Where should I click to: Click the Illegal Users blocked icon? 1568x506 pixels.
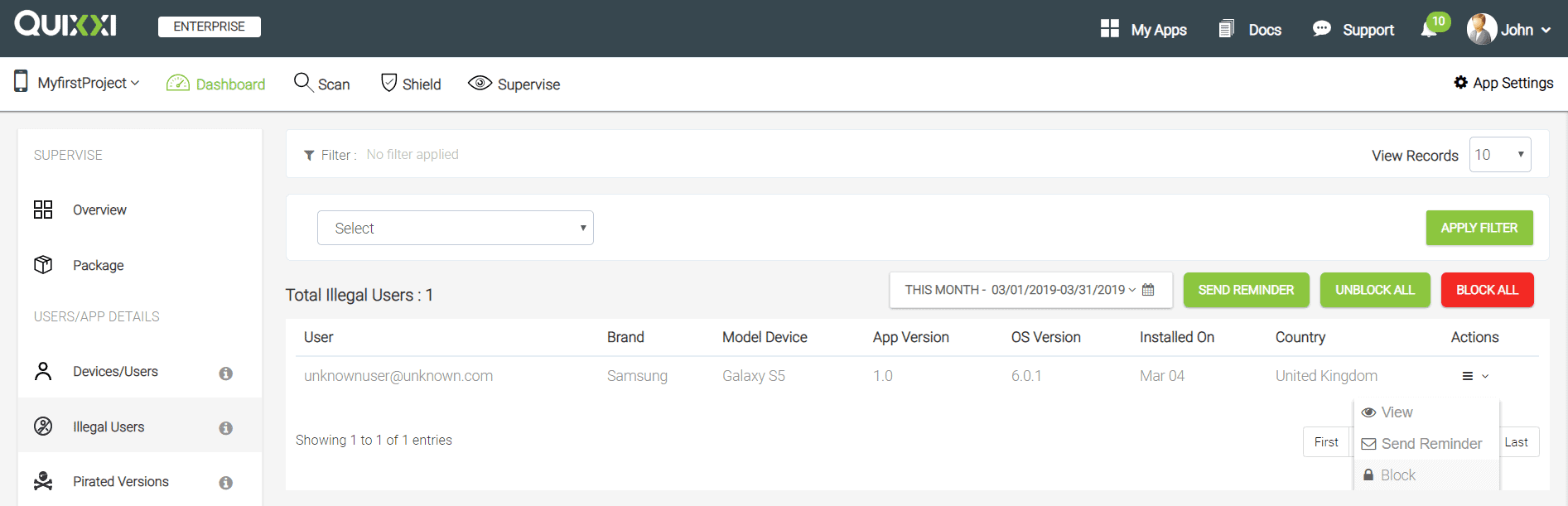tap(43, 426)
